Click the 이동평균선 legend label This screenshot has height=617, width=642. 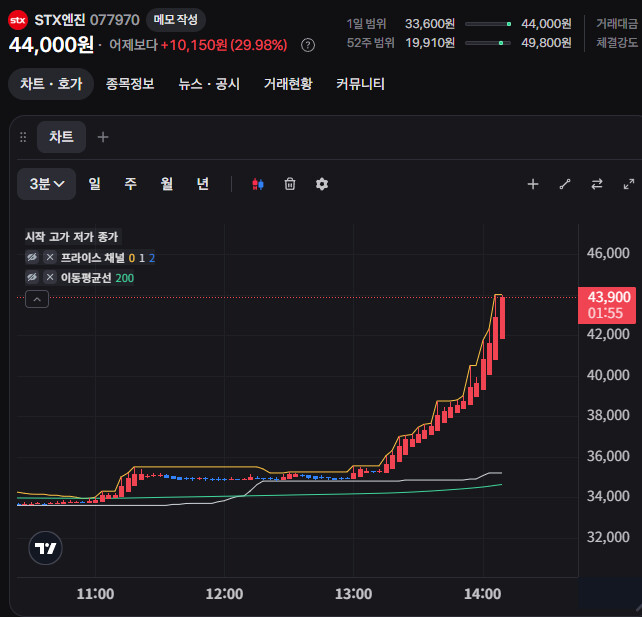click(x=86, y=278)
